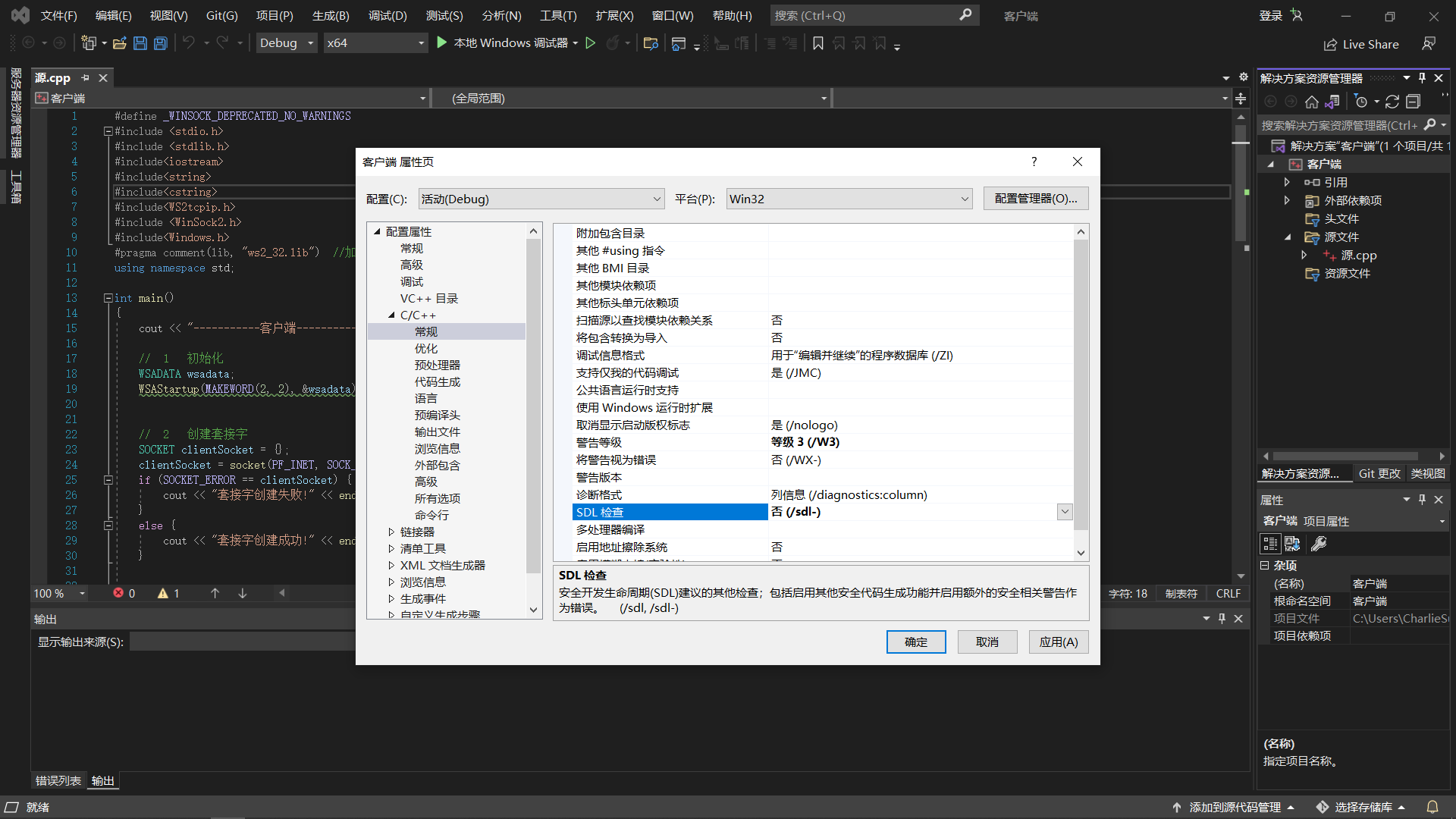Collapse all items in Solution Explorer
Image resolution: width=1456 pixels, height=819 pixels.
1413,102
